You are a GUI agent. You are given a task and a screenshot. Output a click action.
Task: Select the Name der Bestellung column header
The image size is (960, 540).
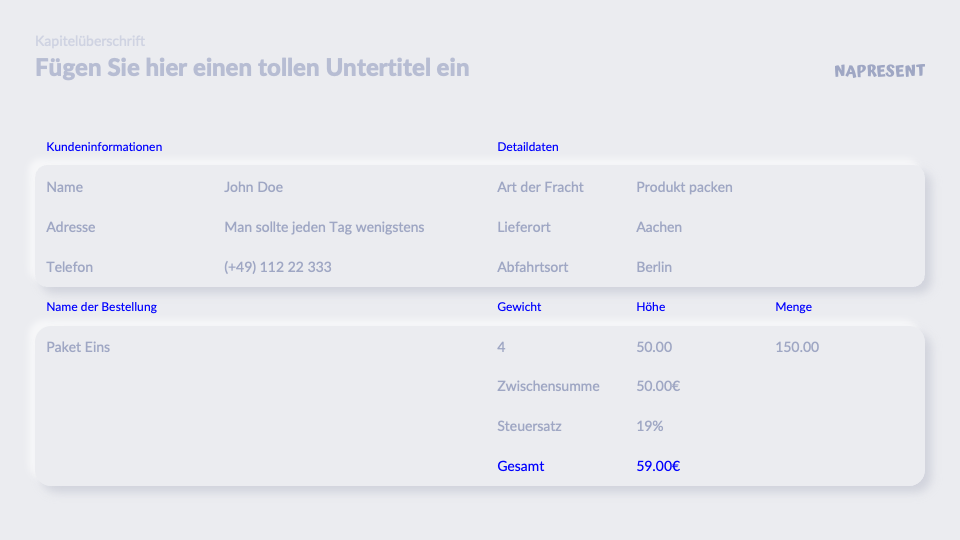[x=101, y=307]
